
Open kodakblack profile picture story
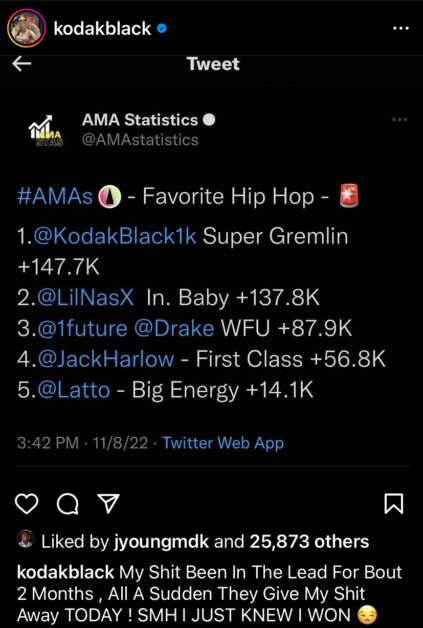[26, 28]
